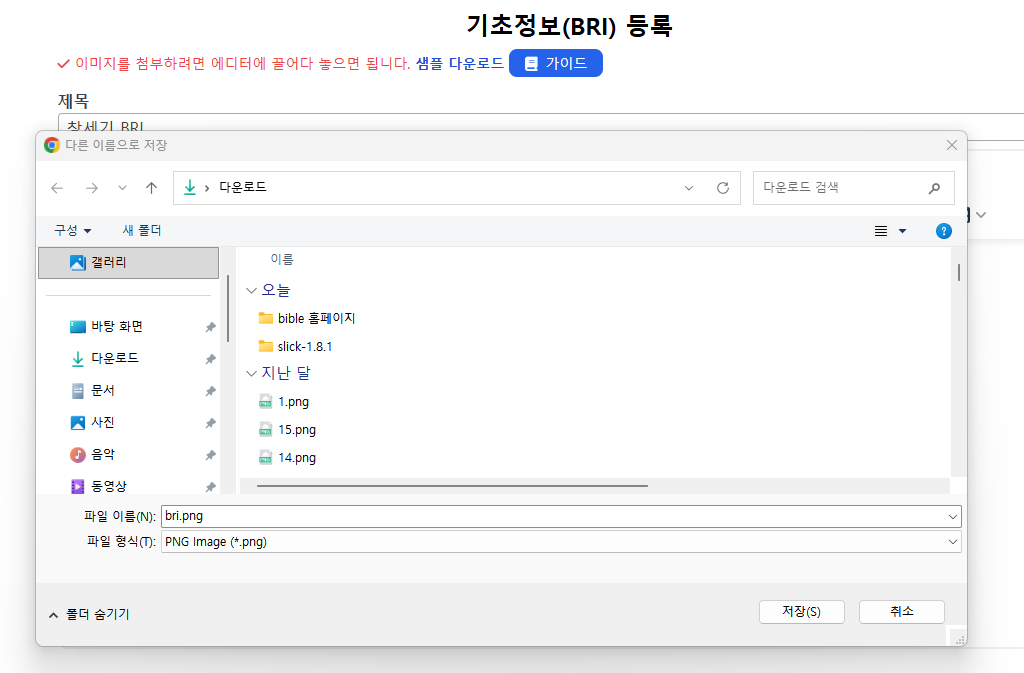Expand the file type dropdown
This screenshot has height=673, width=1024.
pos(952,542)
